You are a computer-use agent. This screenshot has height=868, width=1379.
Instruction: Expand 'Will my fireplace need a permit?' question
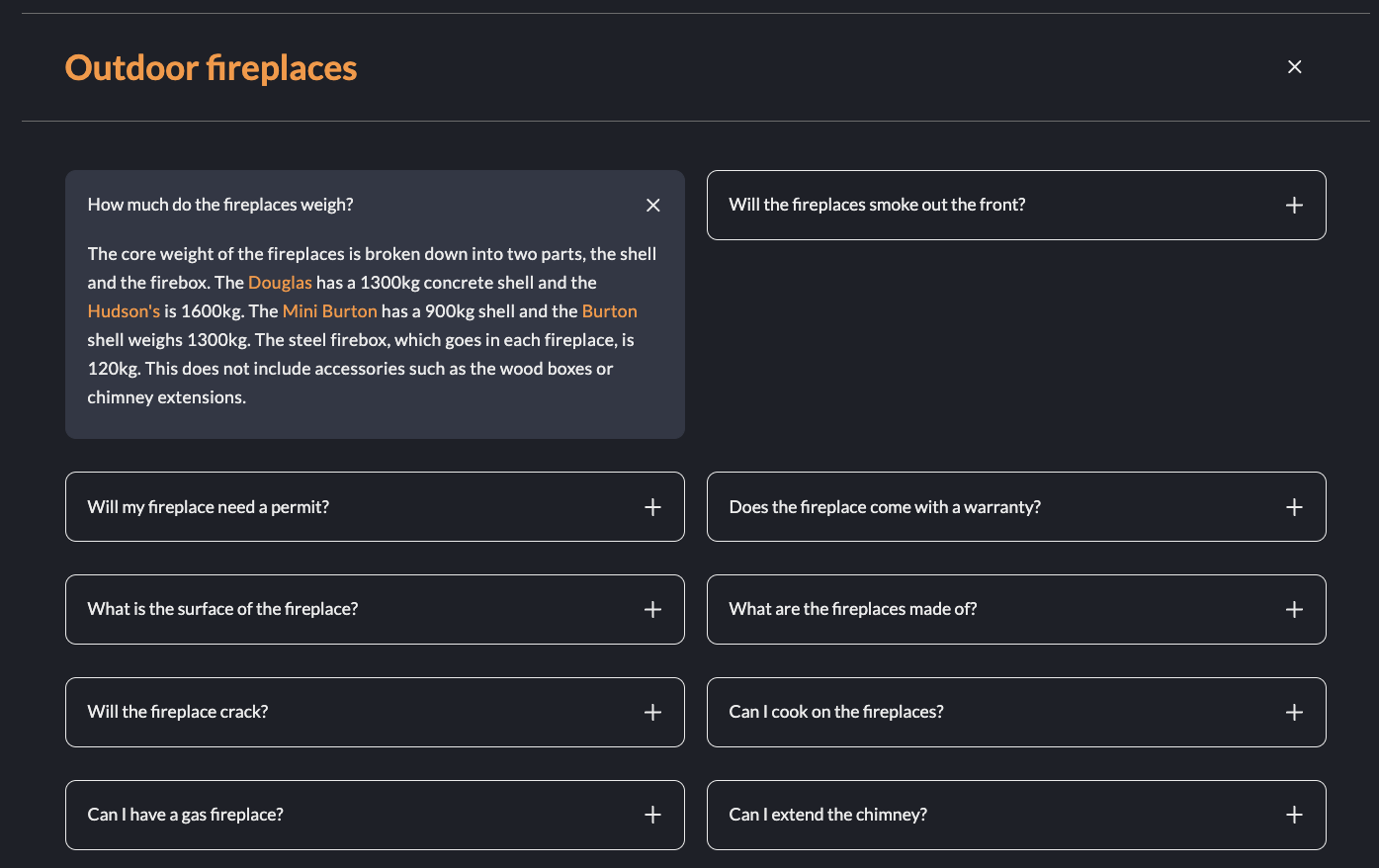(209, 507)
